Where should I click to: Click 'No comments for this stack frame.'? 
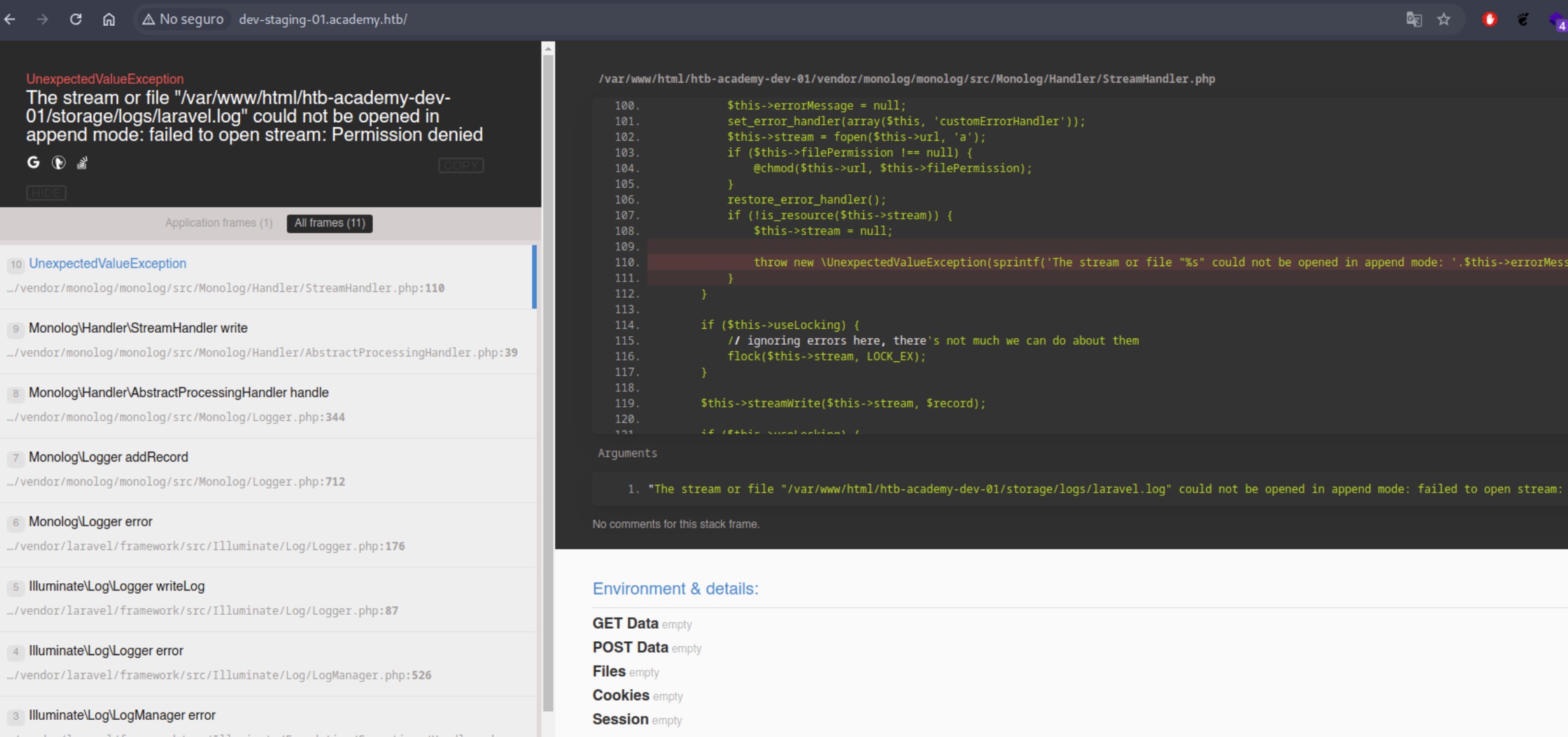tap(676, 524)
